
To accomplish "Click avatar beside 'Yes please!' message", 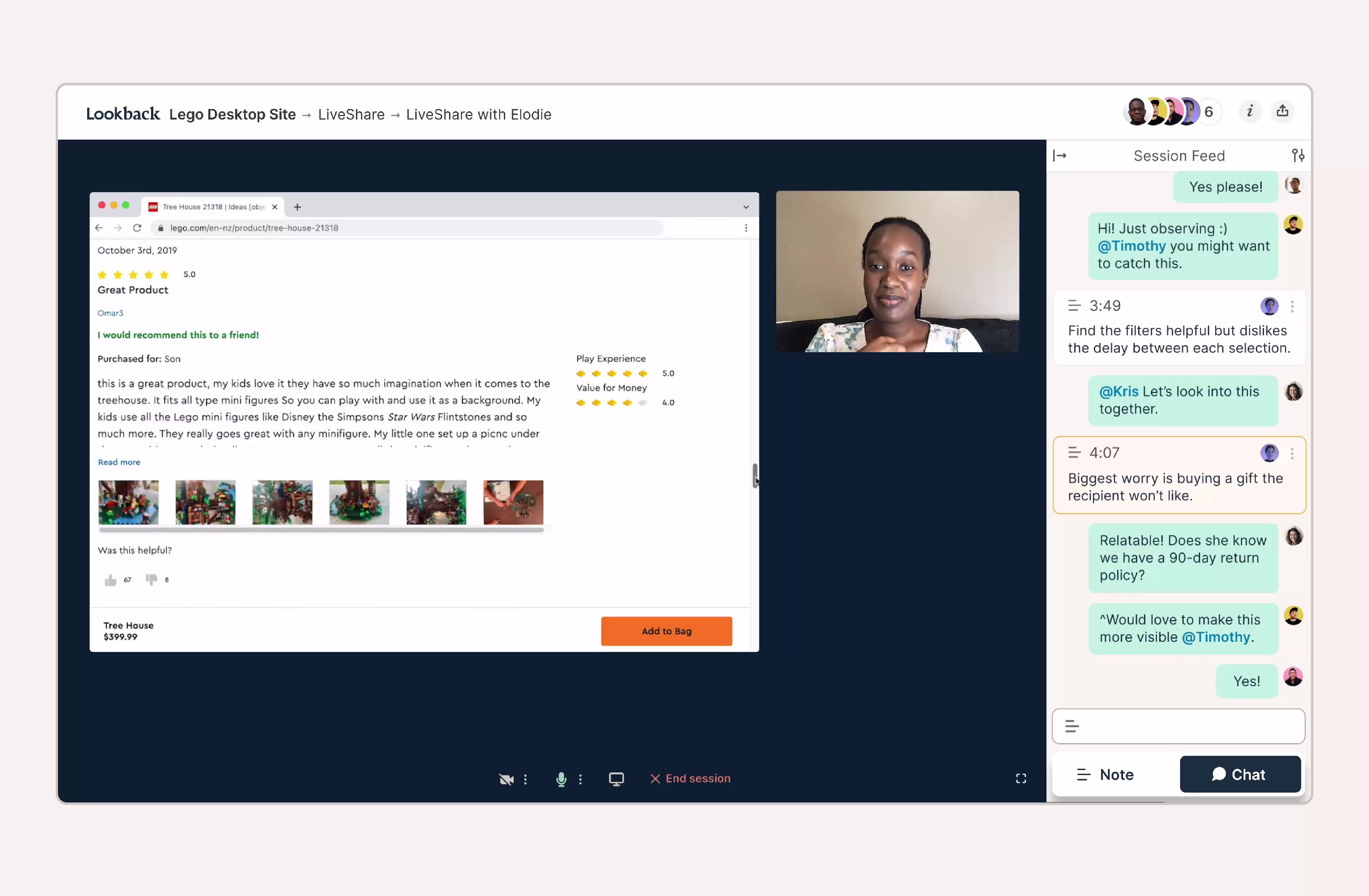I will coord(1293,185).
